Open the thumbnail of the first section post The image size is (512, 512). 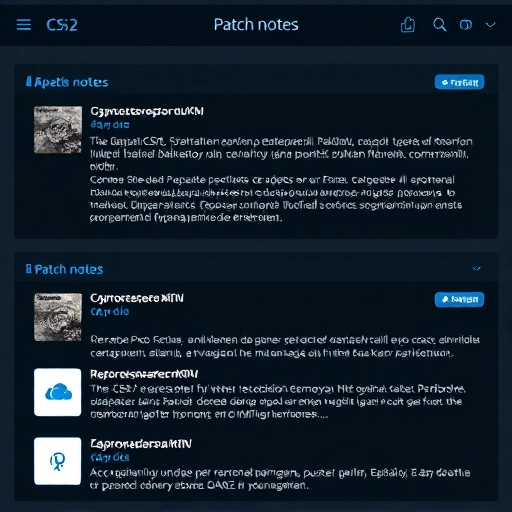[x=58, y=130]
